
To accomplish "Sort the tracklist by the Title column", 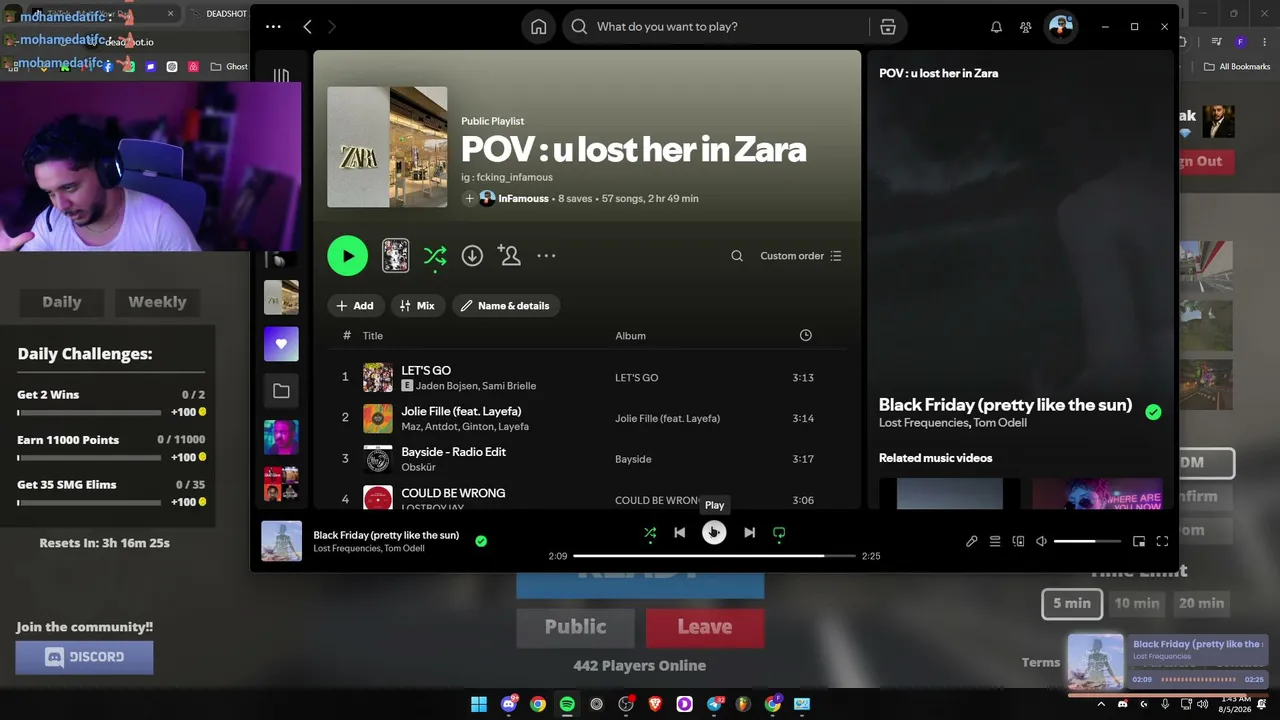I will pyautogui.click(x=373, y=336).
